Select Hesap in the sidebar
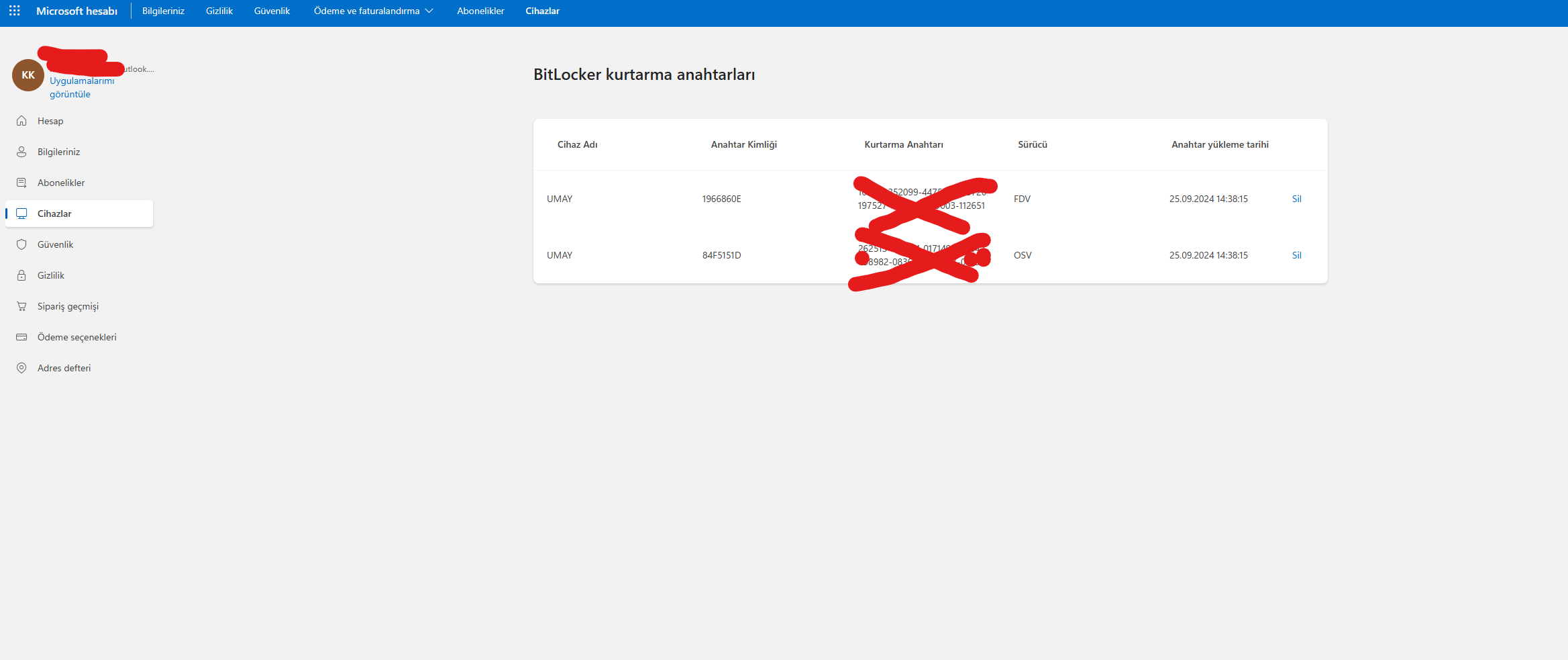This screenshot has height=660, width=1568. pos(50,121)
